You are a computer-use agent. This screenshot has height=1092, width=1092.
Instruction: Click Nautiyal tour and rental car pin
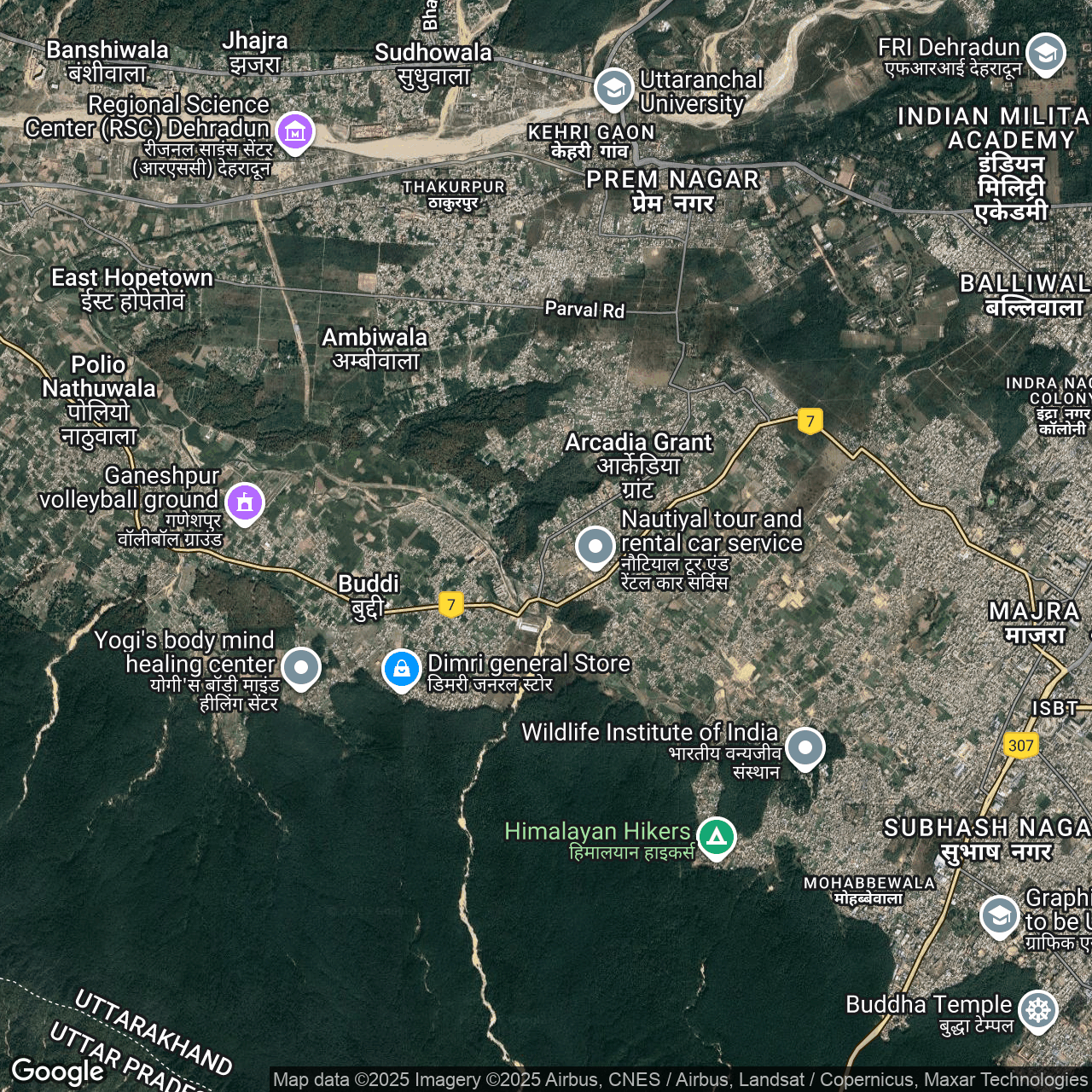595,546
